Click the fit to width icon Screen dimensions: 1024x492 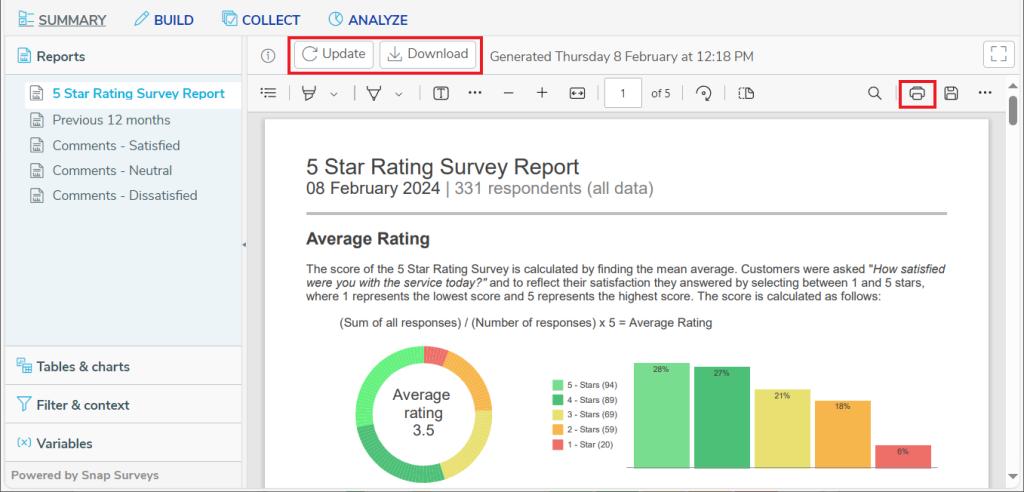pyautogui.click(x=577, y=93)
